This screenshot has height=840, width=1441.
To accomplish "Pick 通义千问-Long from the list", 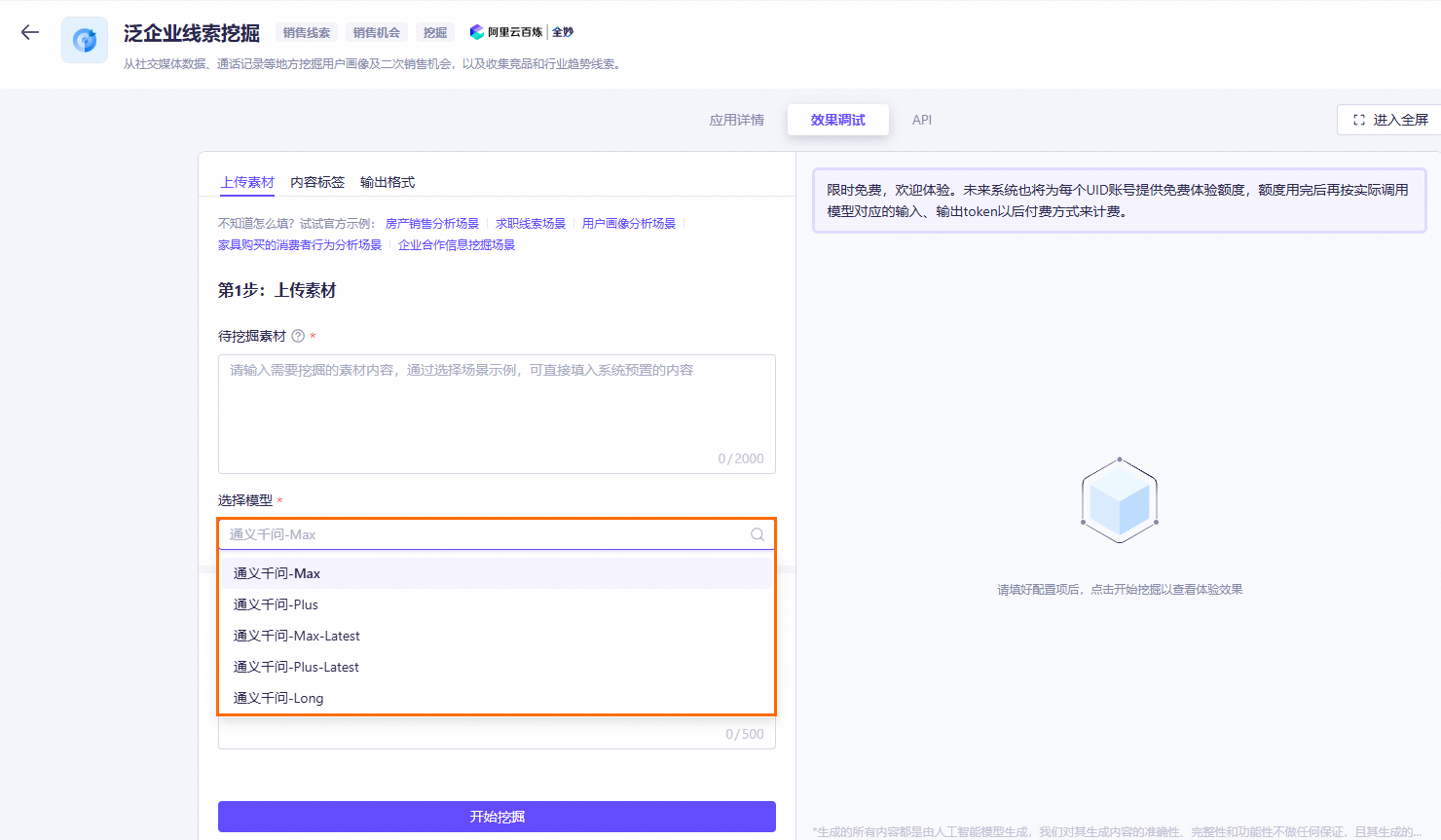I will click(497, 698).
